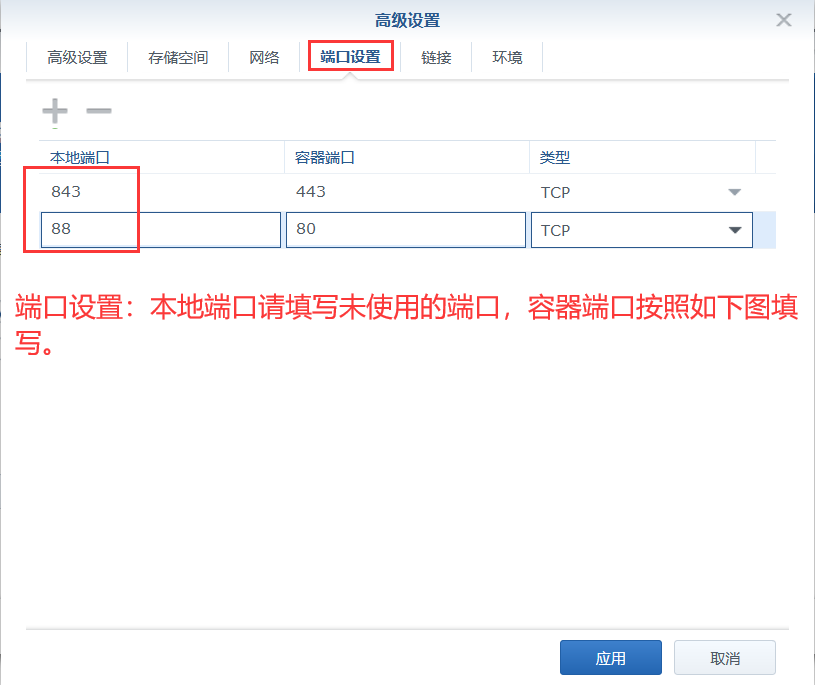Open the 链接 tab

(436, 57)
